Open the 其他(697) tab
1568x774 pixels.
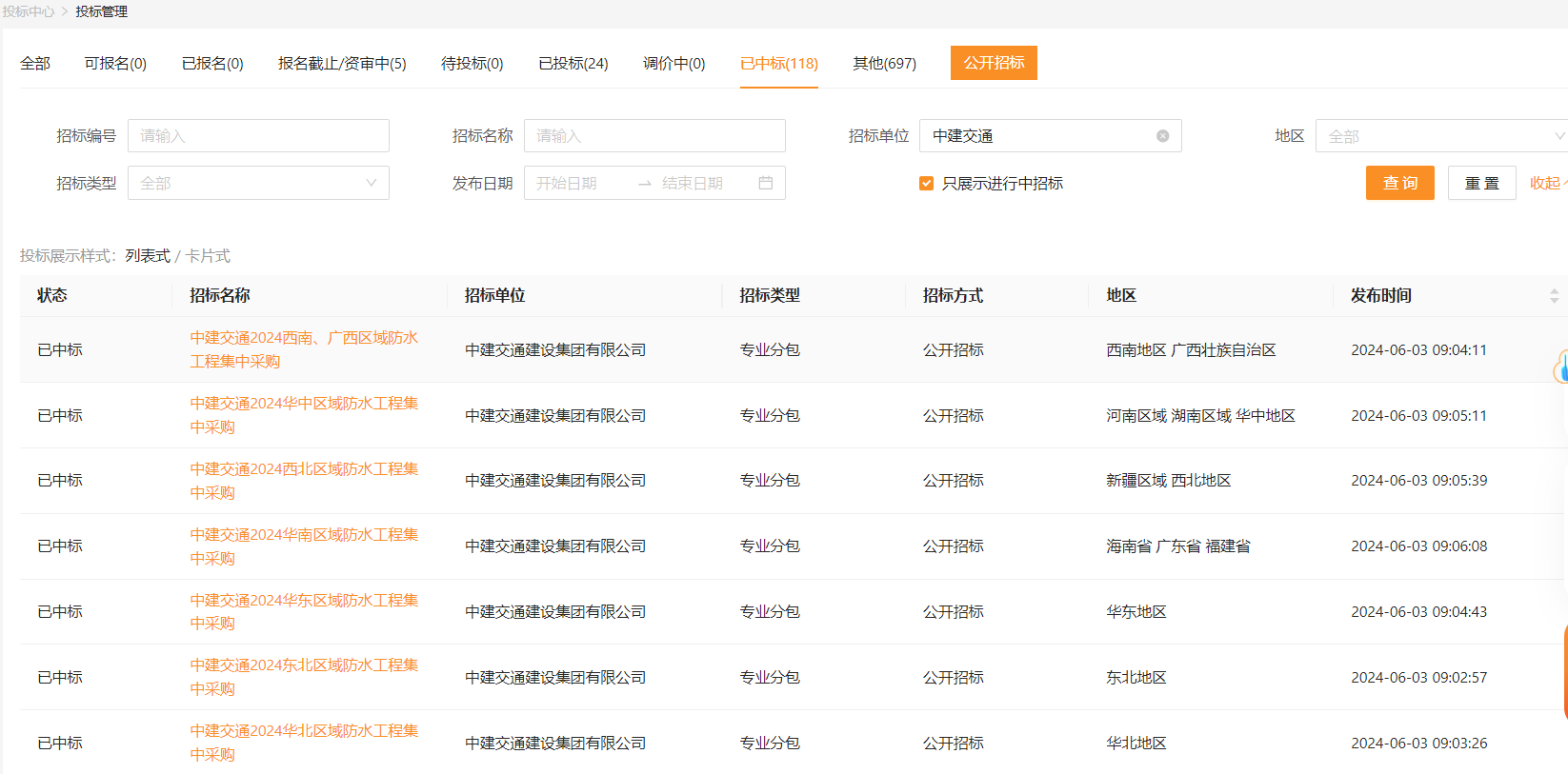point(884,63)
